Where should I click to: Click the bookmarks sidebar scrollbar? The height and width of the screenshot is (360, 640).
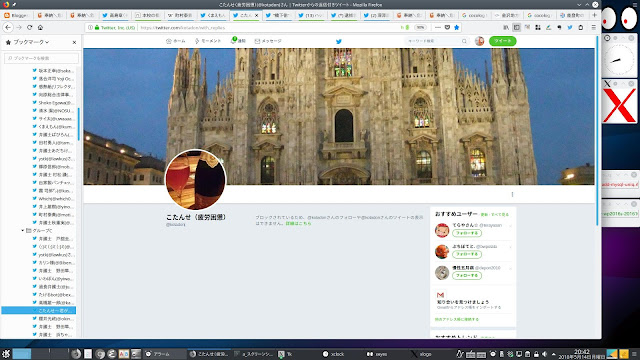coord(78,124)
